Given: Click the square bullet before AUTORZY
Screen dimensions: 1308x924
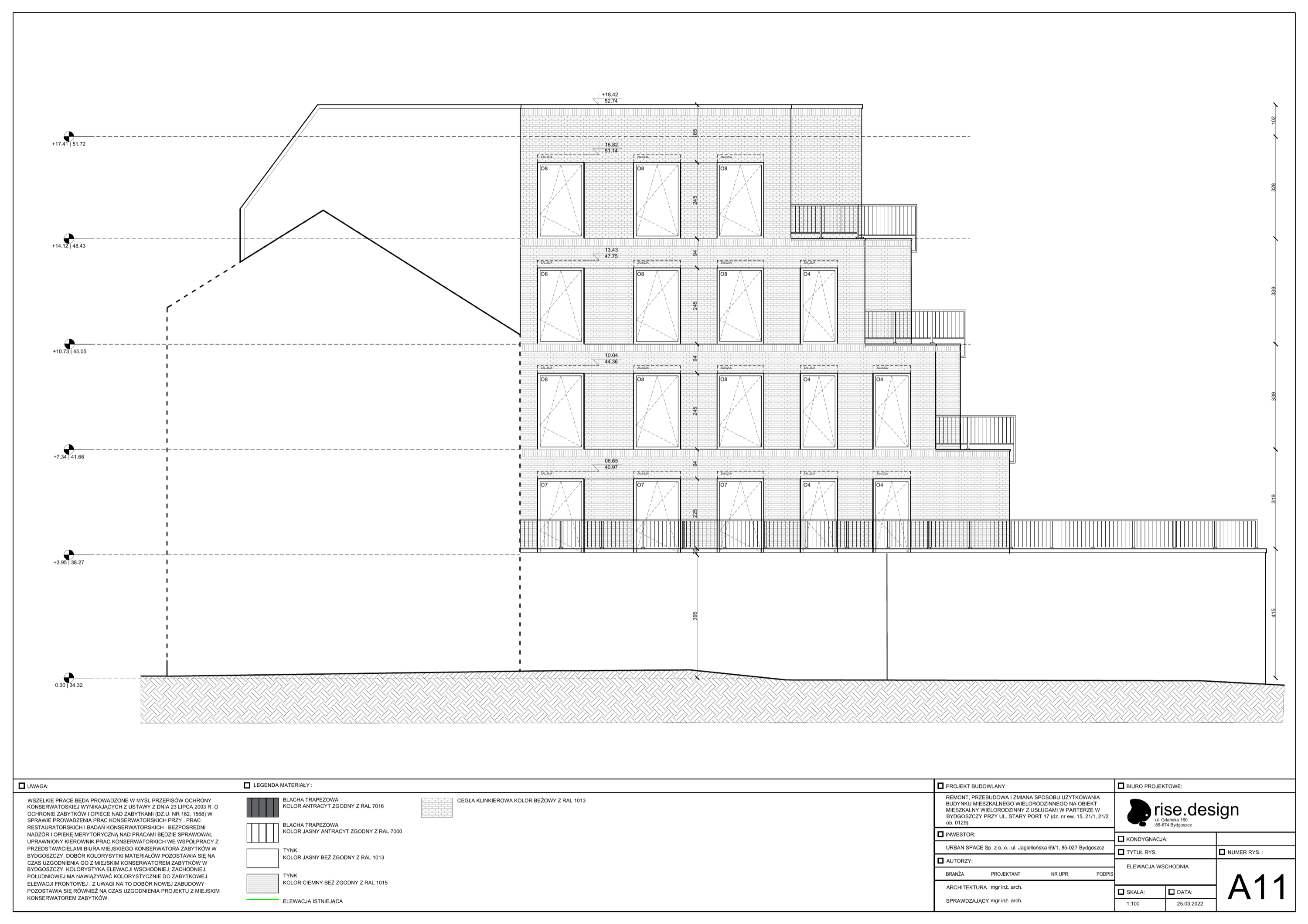Looking at the screenshot, I should click(940, 861).
